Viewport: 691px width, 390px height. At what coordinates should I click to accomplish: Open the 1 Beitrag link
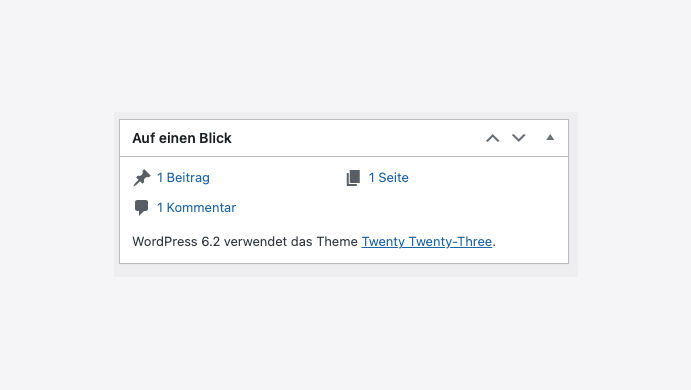click(x=183, y=178)
